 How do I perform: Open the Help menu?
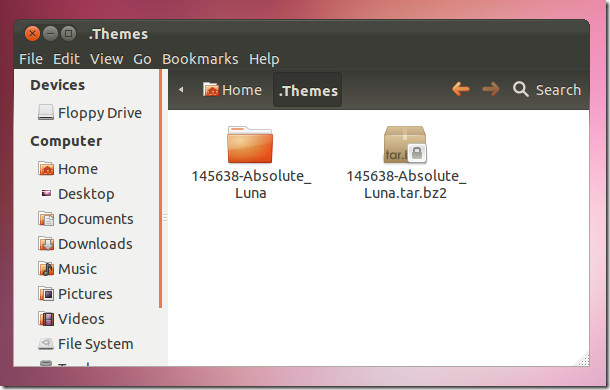tap(264, 59)
